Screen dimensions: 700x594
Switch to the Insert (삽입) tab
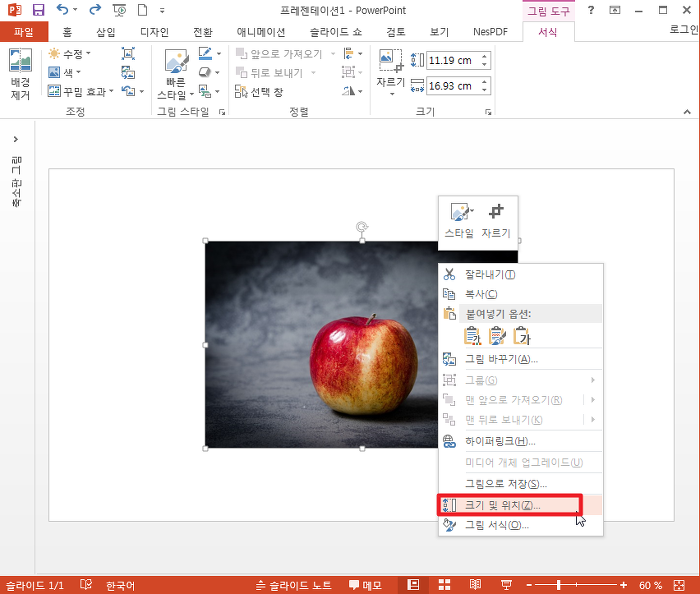coord(106,32)
